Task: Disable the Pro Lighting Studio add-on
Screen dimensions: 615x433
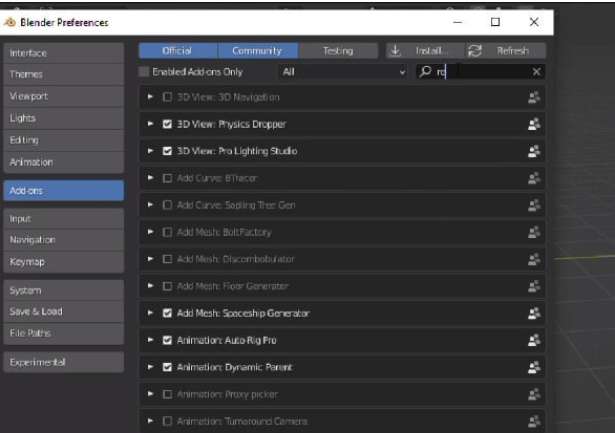Action: point(167,151)
